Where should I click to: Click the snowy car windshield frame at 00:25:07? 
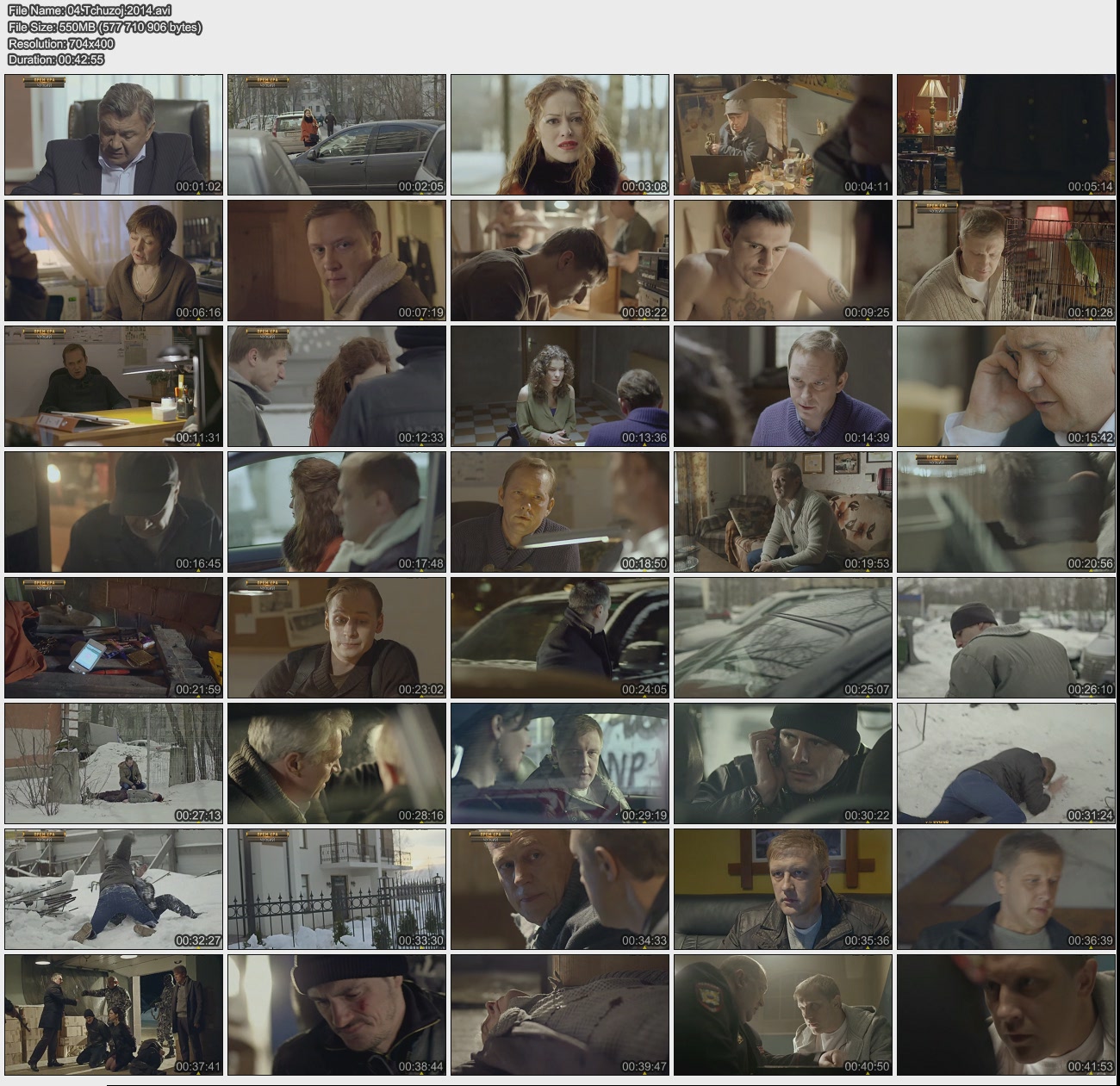(x=782, y=637)
